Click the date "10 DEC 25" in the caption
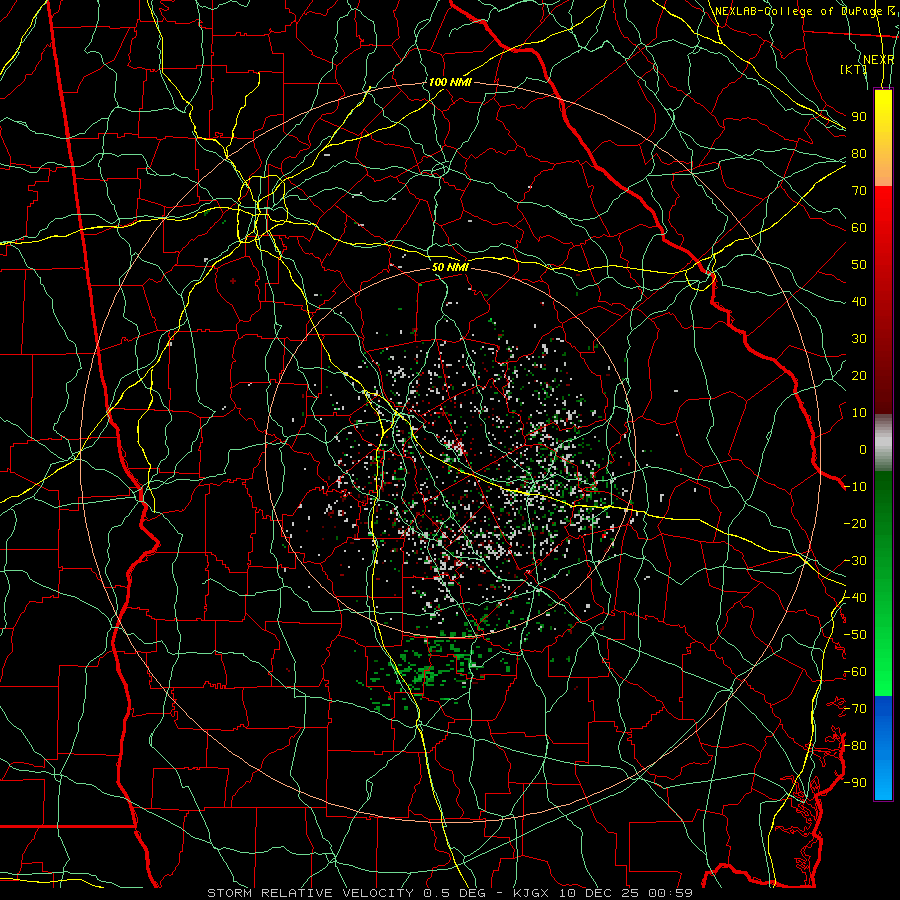This screenshot has width=900, height=900. coord(599,893)
